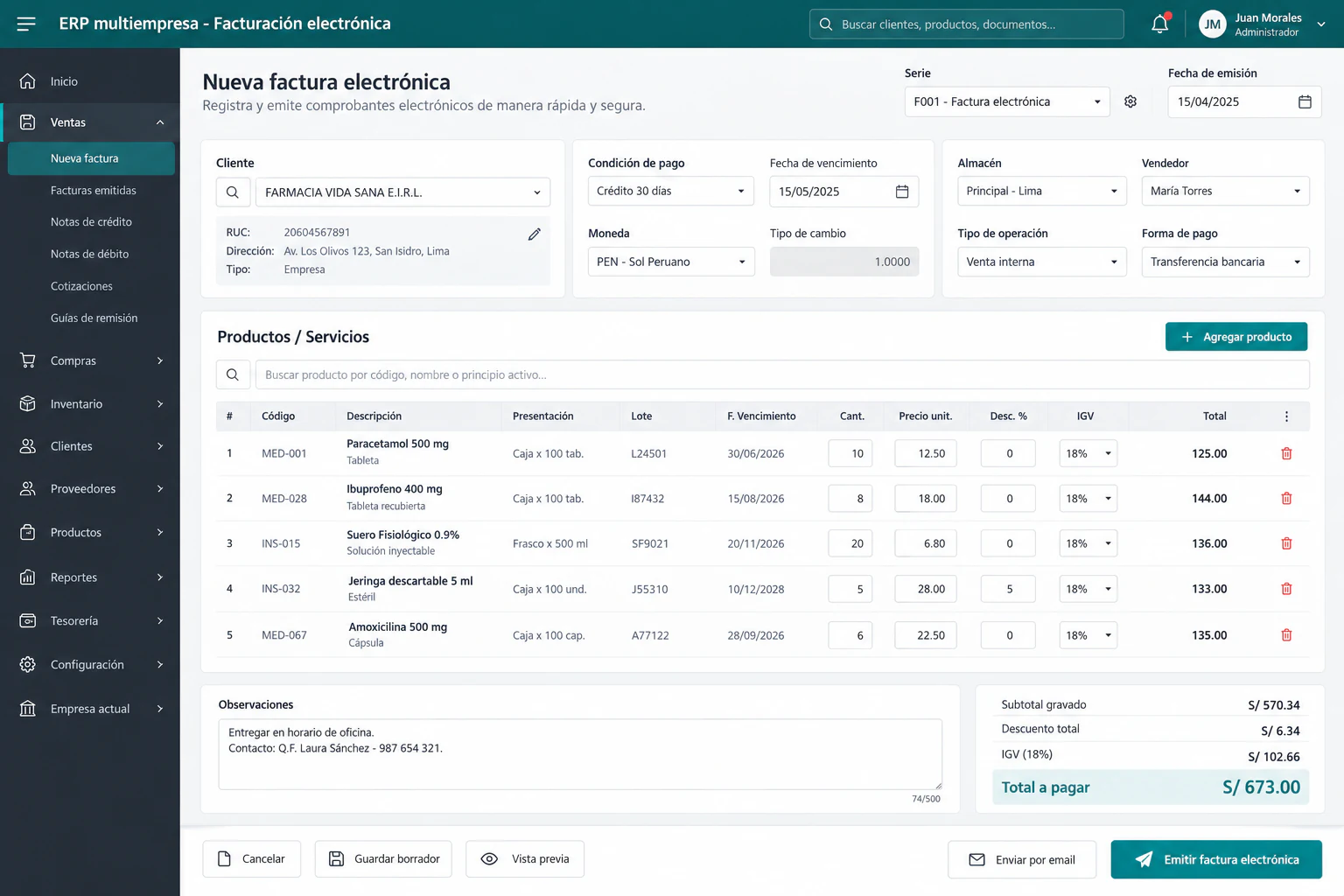
Task: Click Guardar borrador
Action: (383, 859)
